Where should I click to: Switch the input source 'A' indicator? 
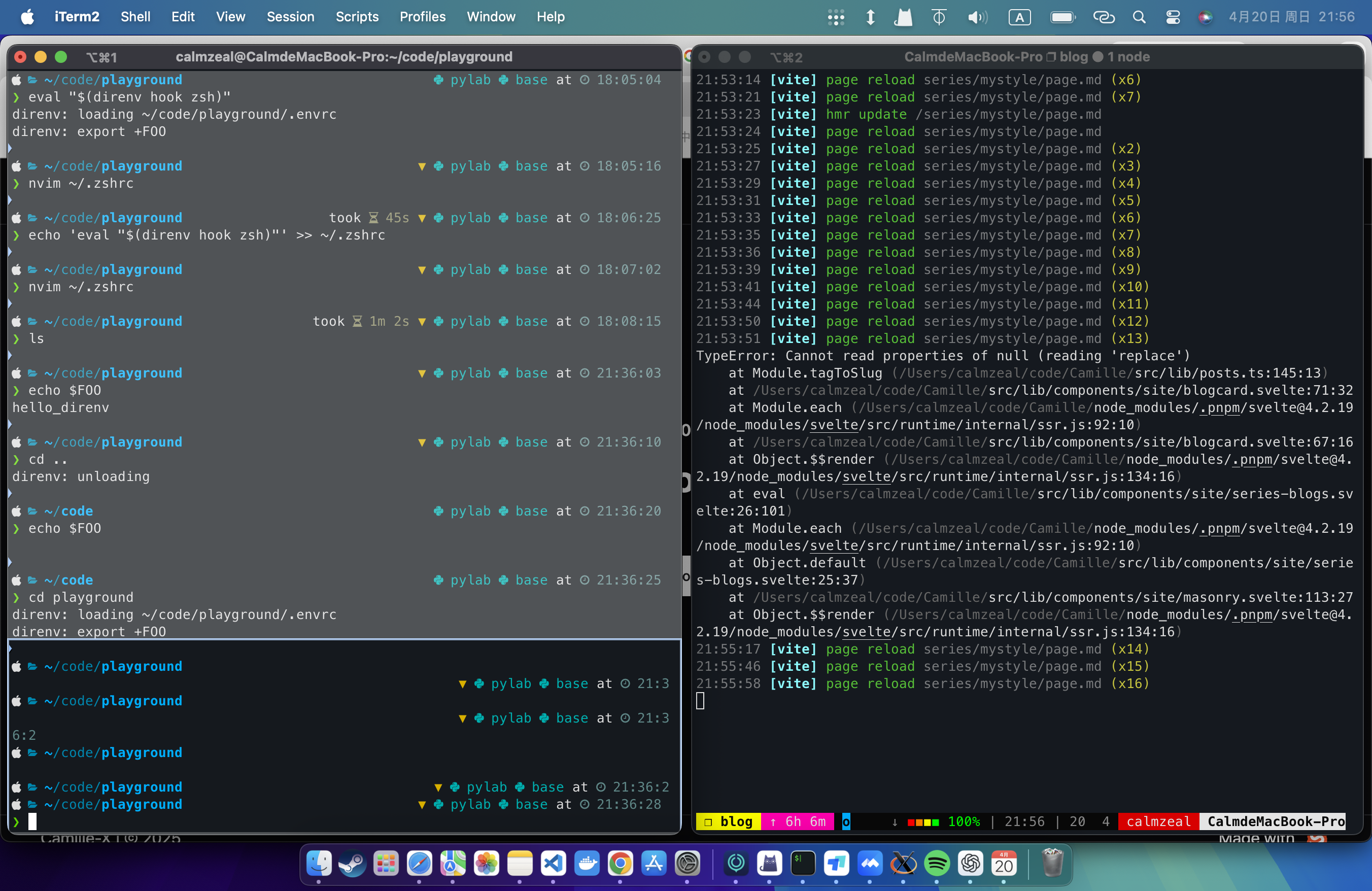pos(1019,17)
